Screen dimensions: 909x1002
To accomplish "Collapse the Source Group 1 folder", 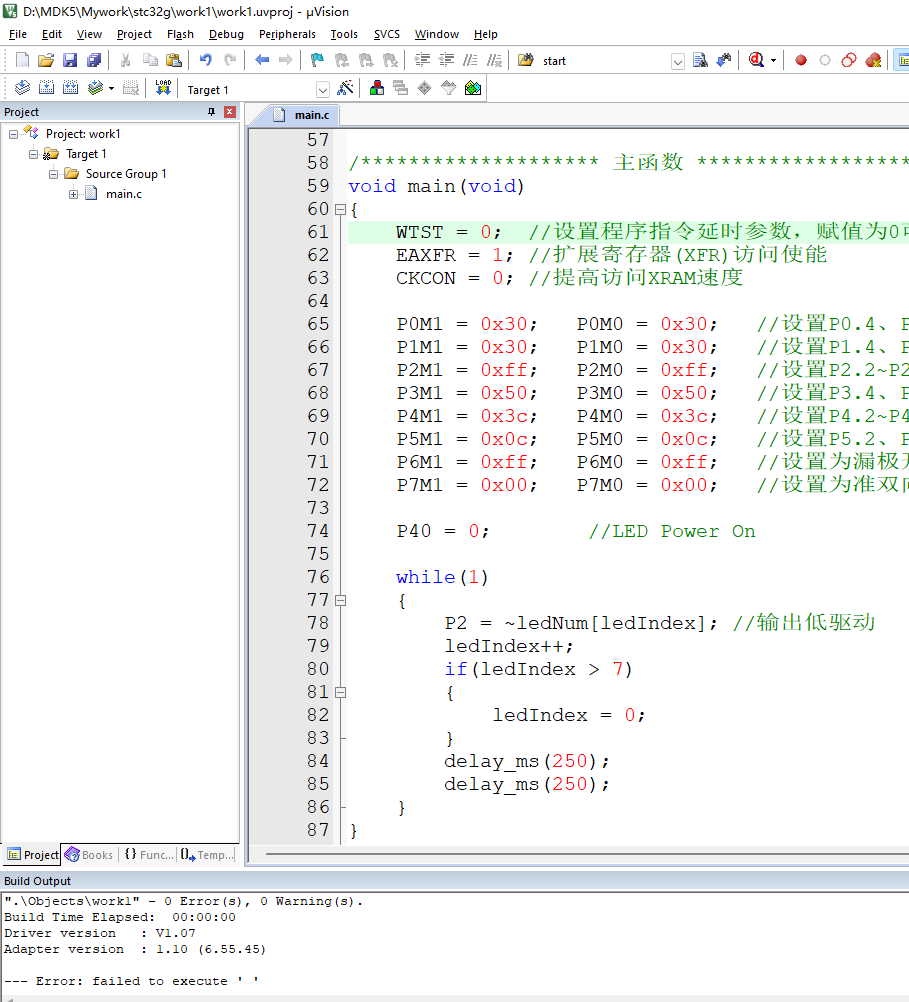I will click(54, 174).
